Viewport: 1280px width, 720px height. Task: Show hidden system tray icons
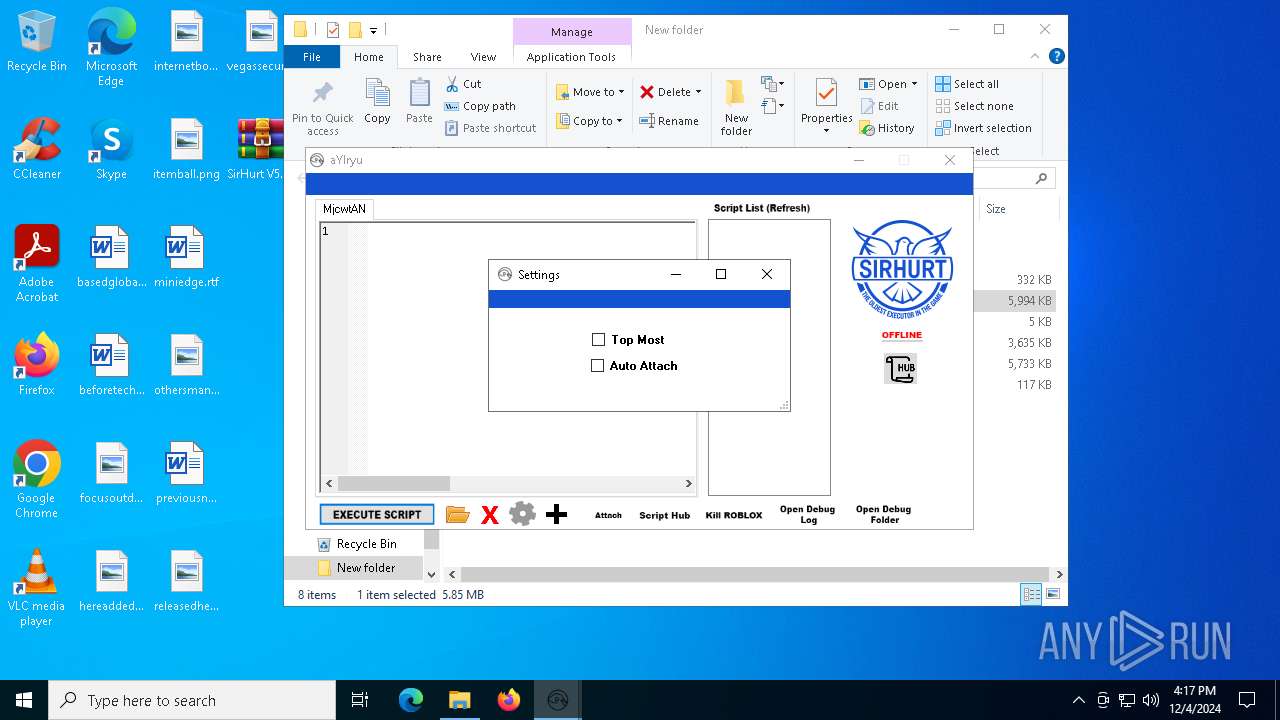coord(1078,700)
